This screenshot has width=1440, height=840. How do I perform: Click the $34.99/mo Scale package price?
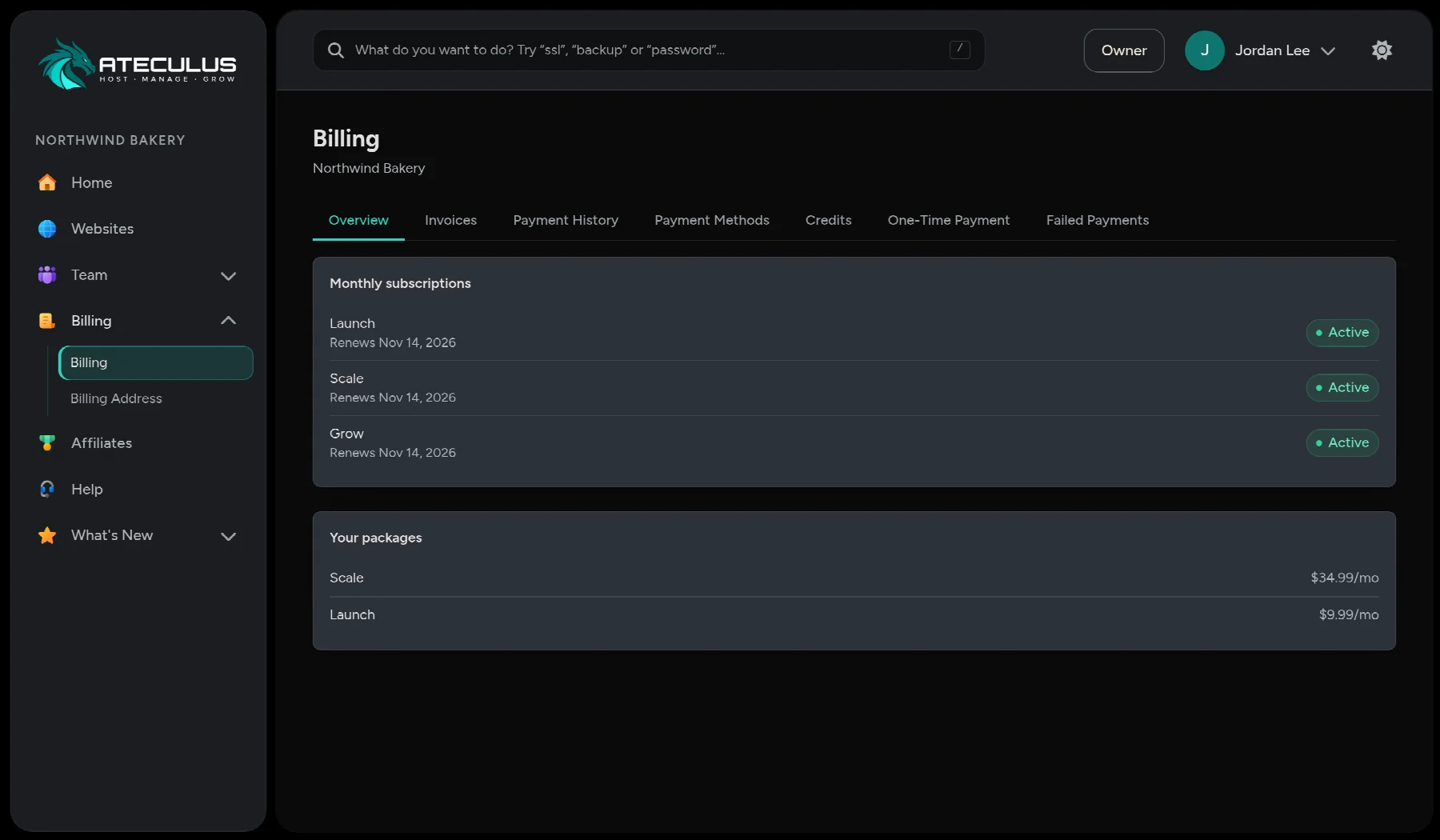click(1345, 578)
